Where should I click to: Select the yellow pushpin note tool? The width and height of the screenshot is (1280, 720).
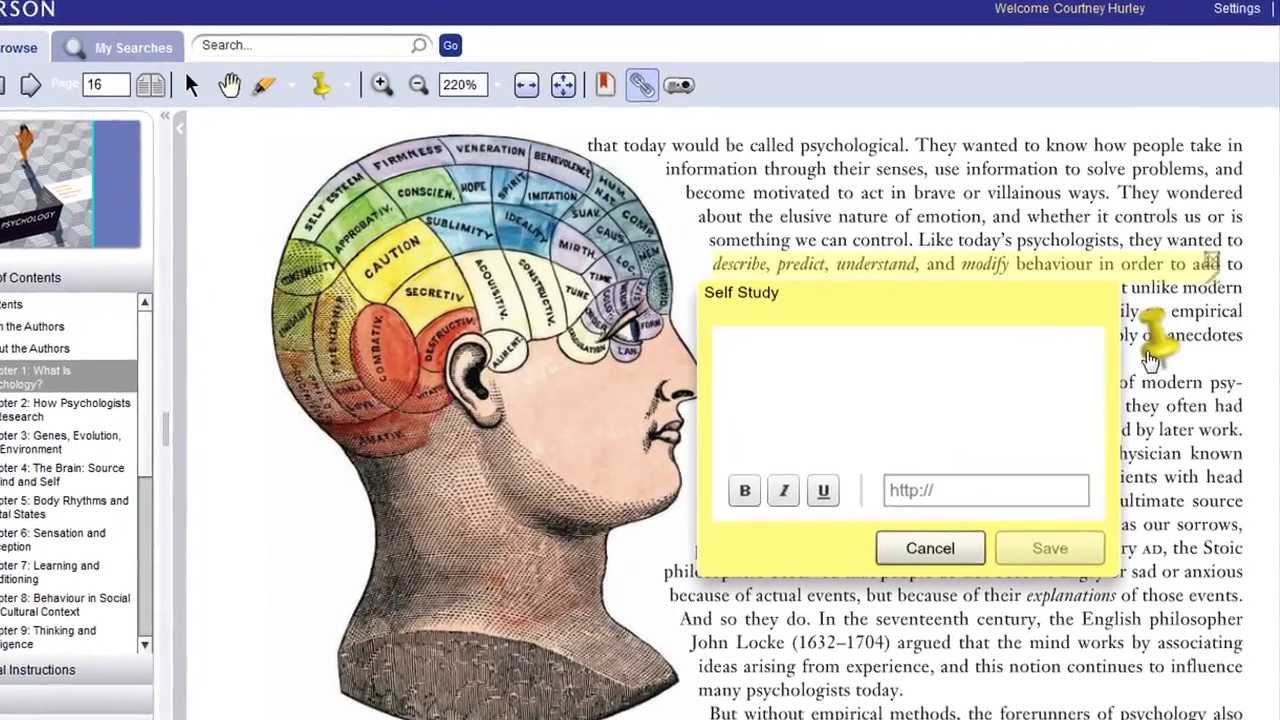(321, 85)
